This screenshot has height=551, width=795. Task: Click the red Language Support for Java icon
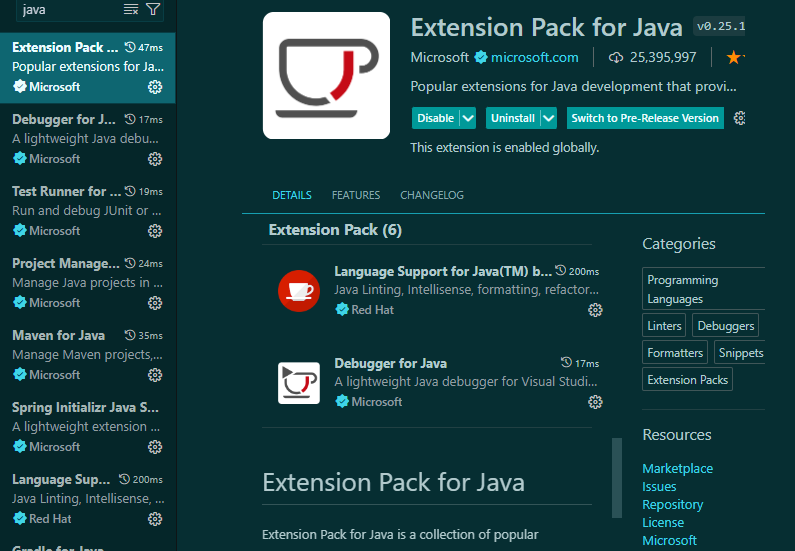coord(299,291)
